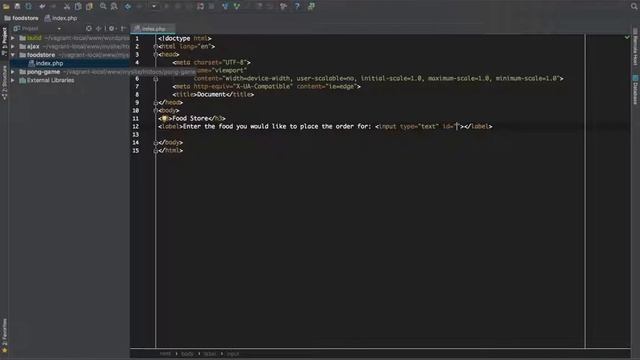Hide the Project panel with the hide icon
640x360 pixels.
(x=123, y=29)
